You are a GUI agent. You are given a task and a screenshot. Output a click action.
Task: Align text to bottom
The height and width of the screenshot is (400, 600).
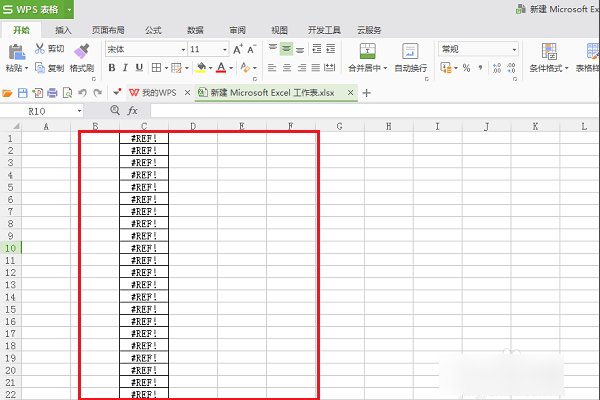[x=300, y=49]
